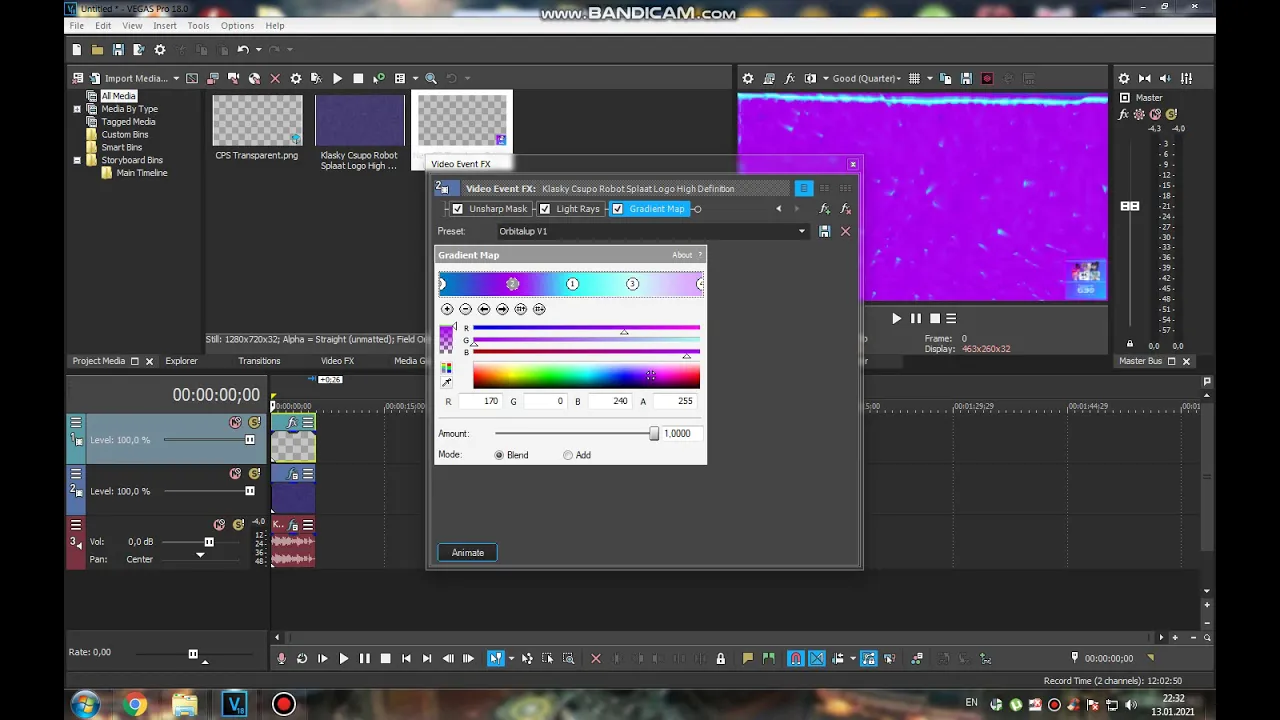
Task: Save project with the floppy disk icon in main toolbar
Action: pos(118,50)
